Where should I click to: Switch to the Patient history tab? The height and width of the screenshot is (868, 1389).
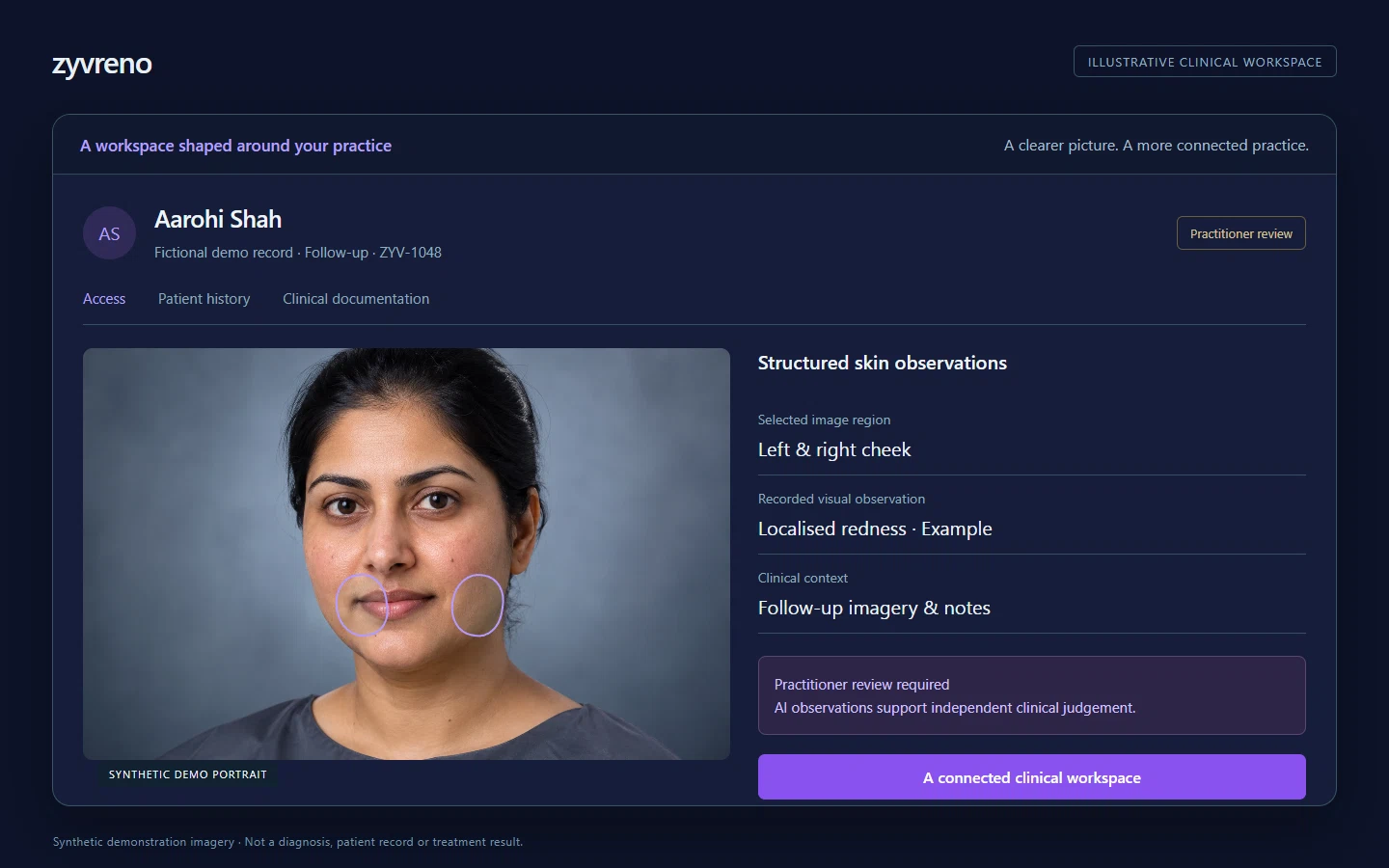[x=204, y=299]
